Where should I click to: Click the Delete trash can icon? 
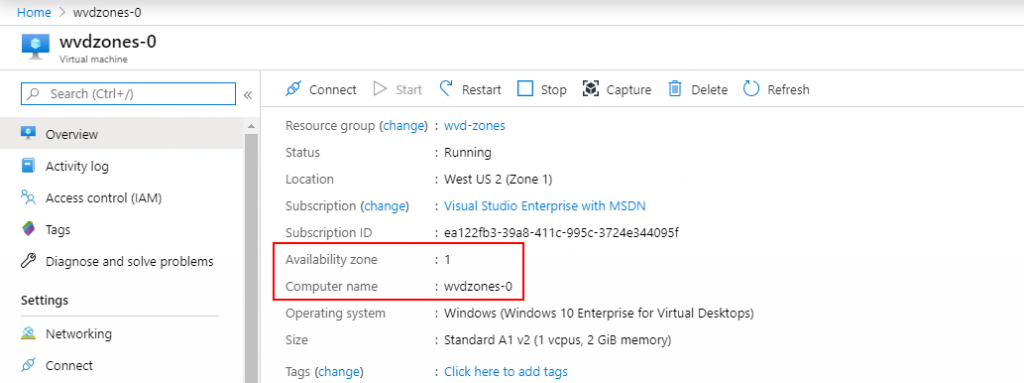pyautogui.click(x=675, y=89)
